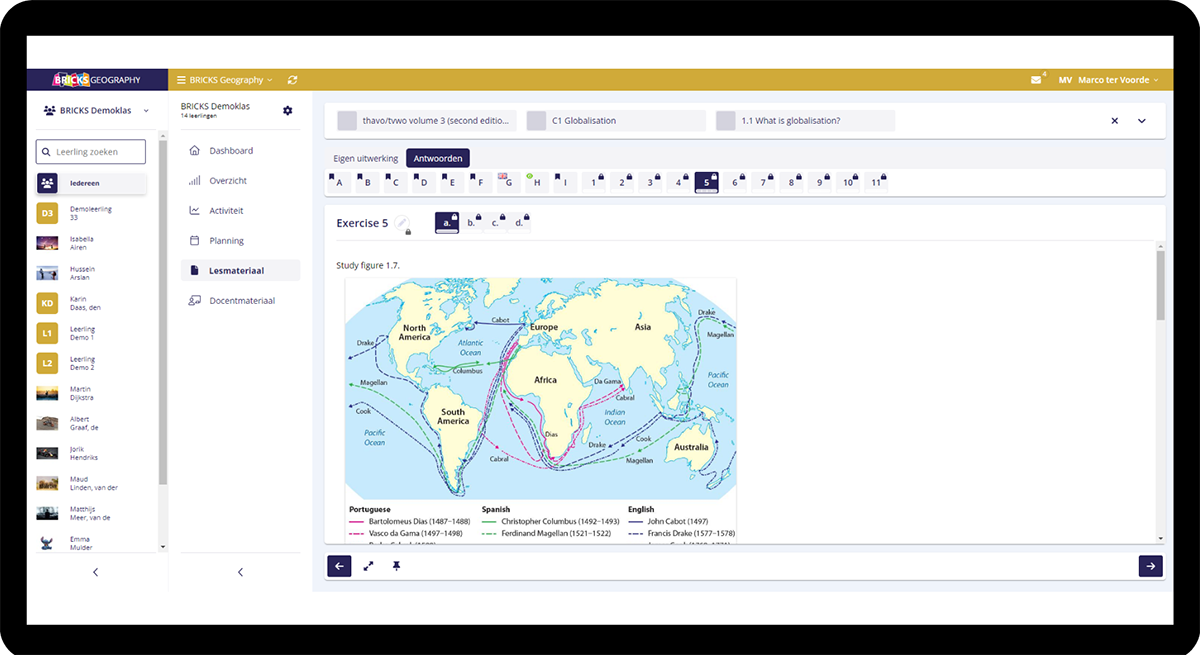Open the mail inbox envelope icon
The width and height of the screenshot is (1200, 655).
(1036, 80)
